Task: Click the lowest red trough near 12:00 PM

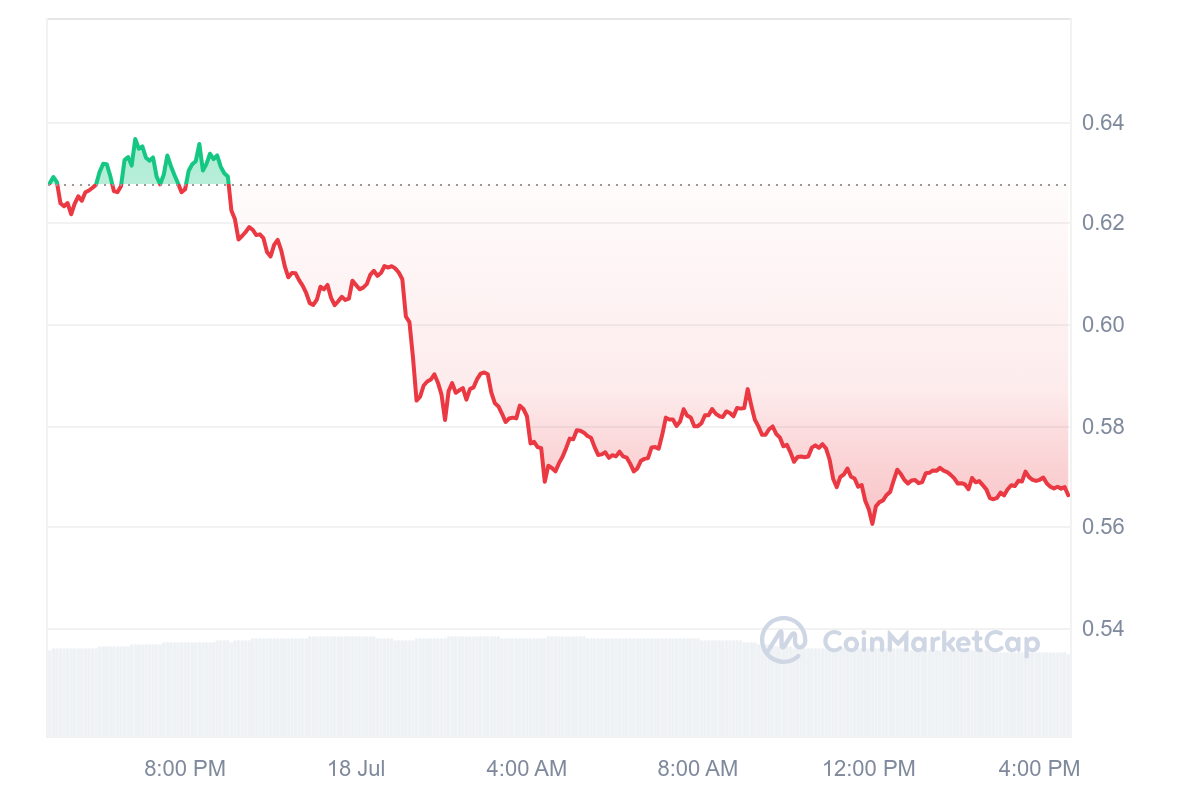Action: 872,523
